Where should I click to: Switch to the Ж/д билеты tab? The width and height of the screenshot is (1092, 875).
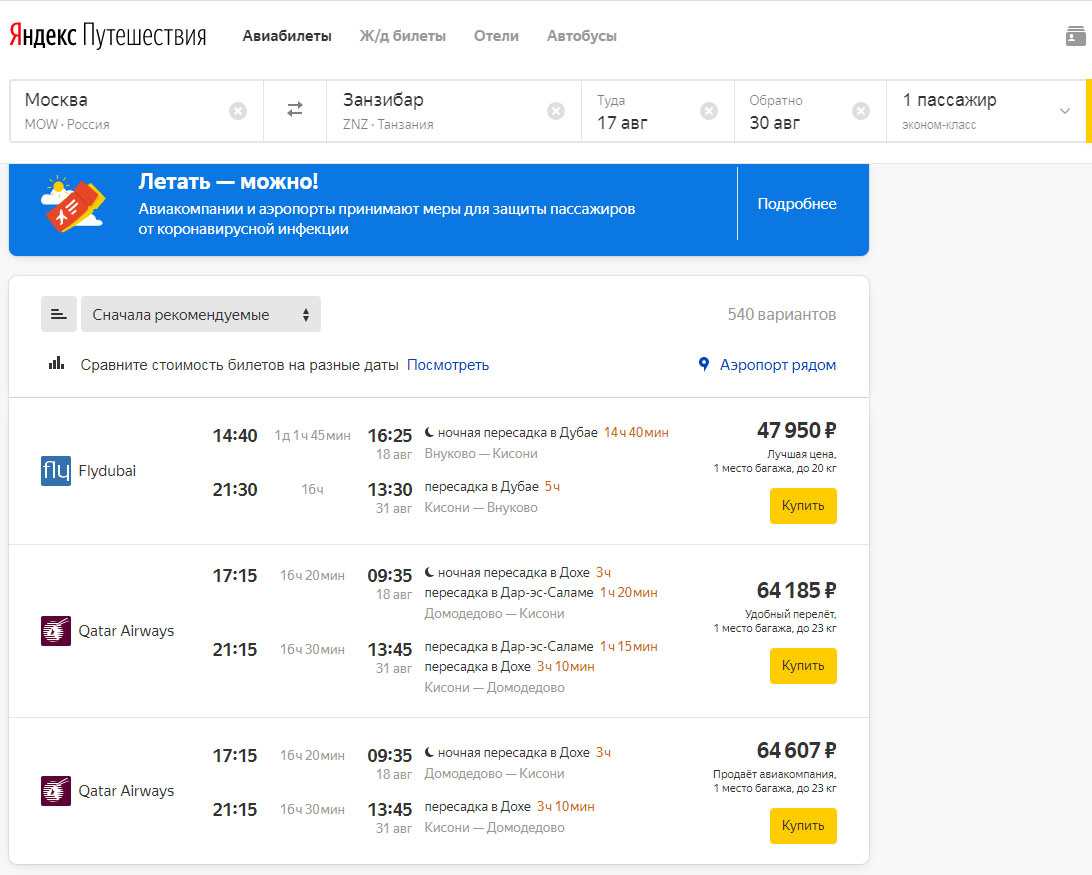click(403, 36)
